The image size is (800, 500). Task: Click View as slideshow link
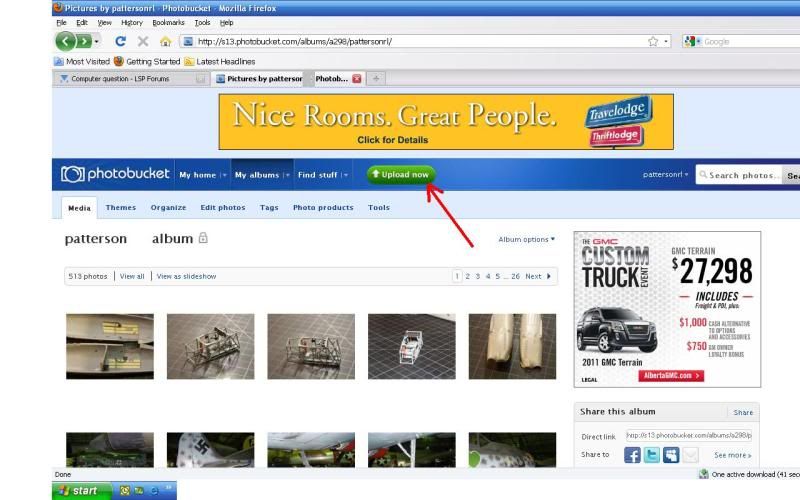tap(186, 276)
